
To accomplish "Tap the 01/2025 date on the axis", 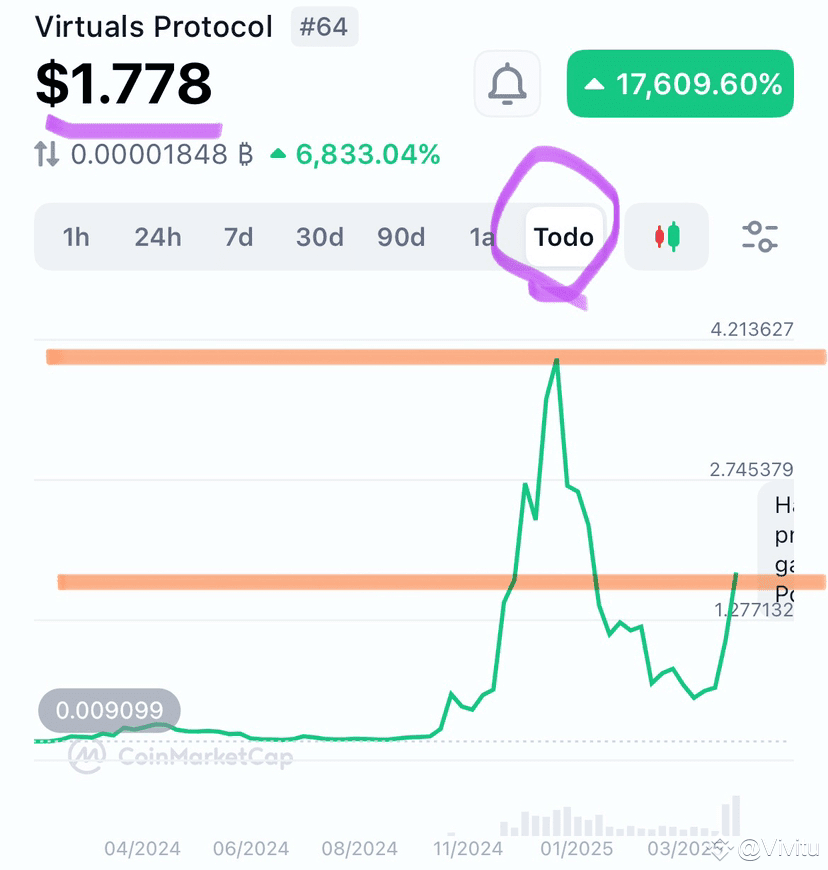I will 577,848.
